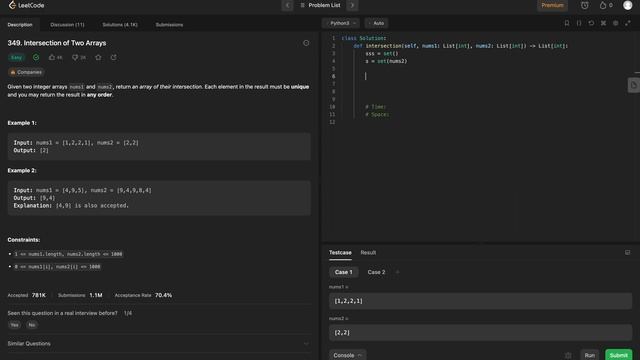Go to previous problem arrow
640x360 pixels.
(287, 5)
